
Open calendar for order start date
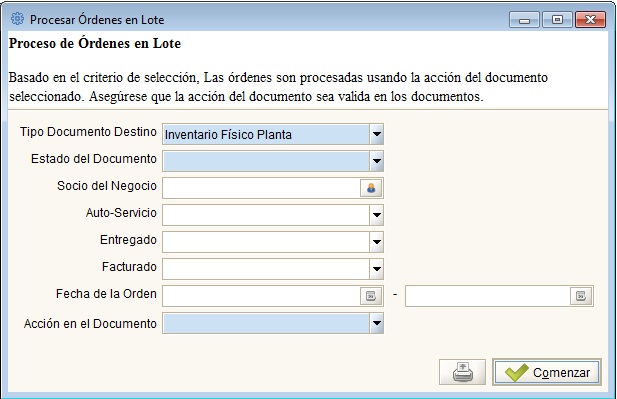coord(371,296)
